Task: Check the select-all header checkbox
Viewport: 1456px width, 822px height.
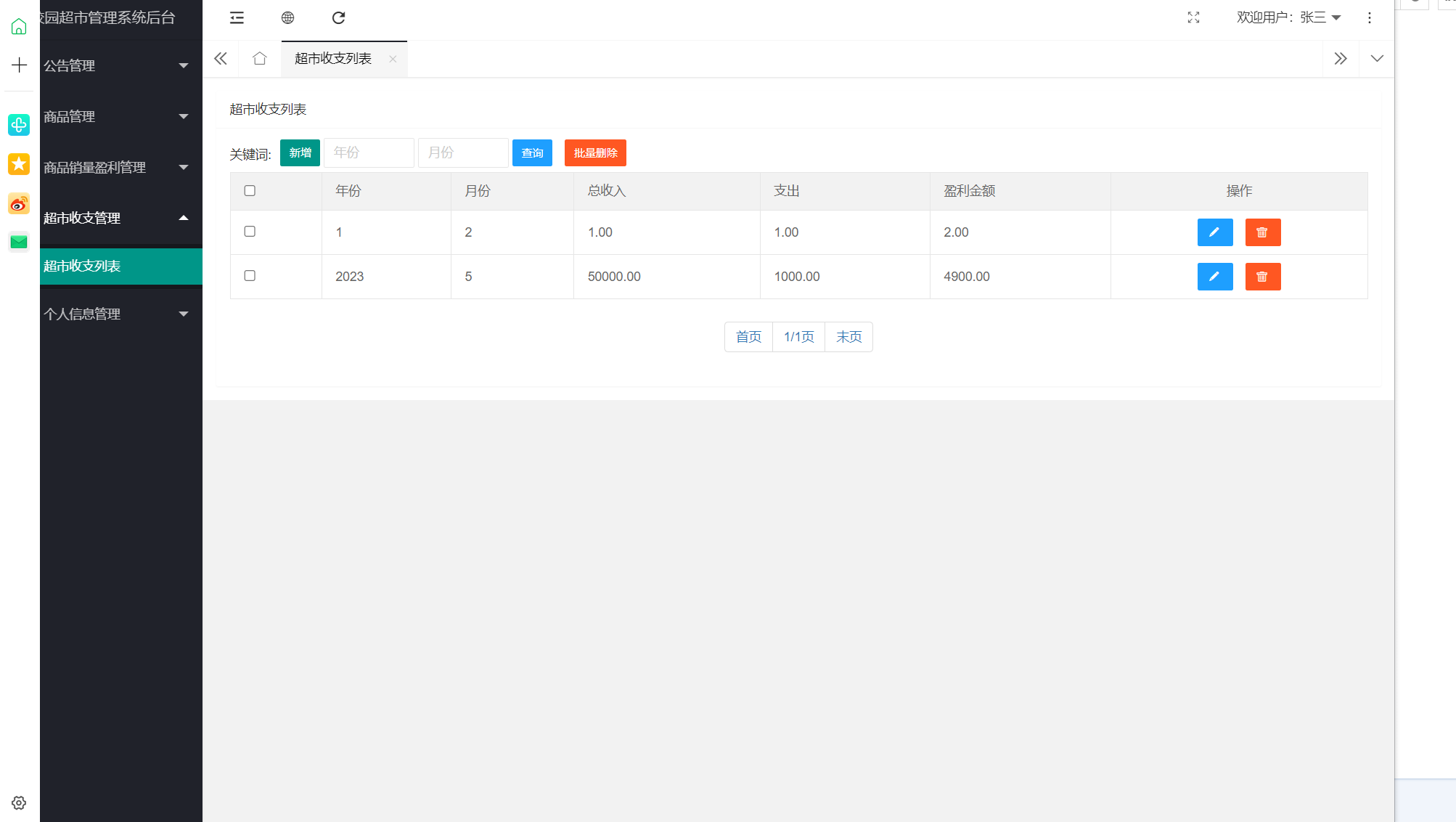Action: pos(250,191)
